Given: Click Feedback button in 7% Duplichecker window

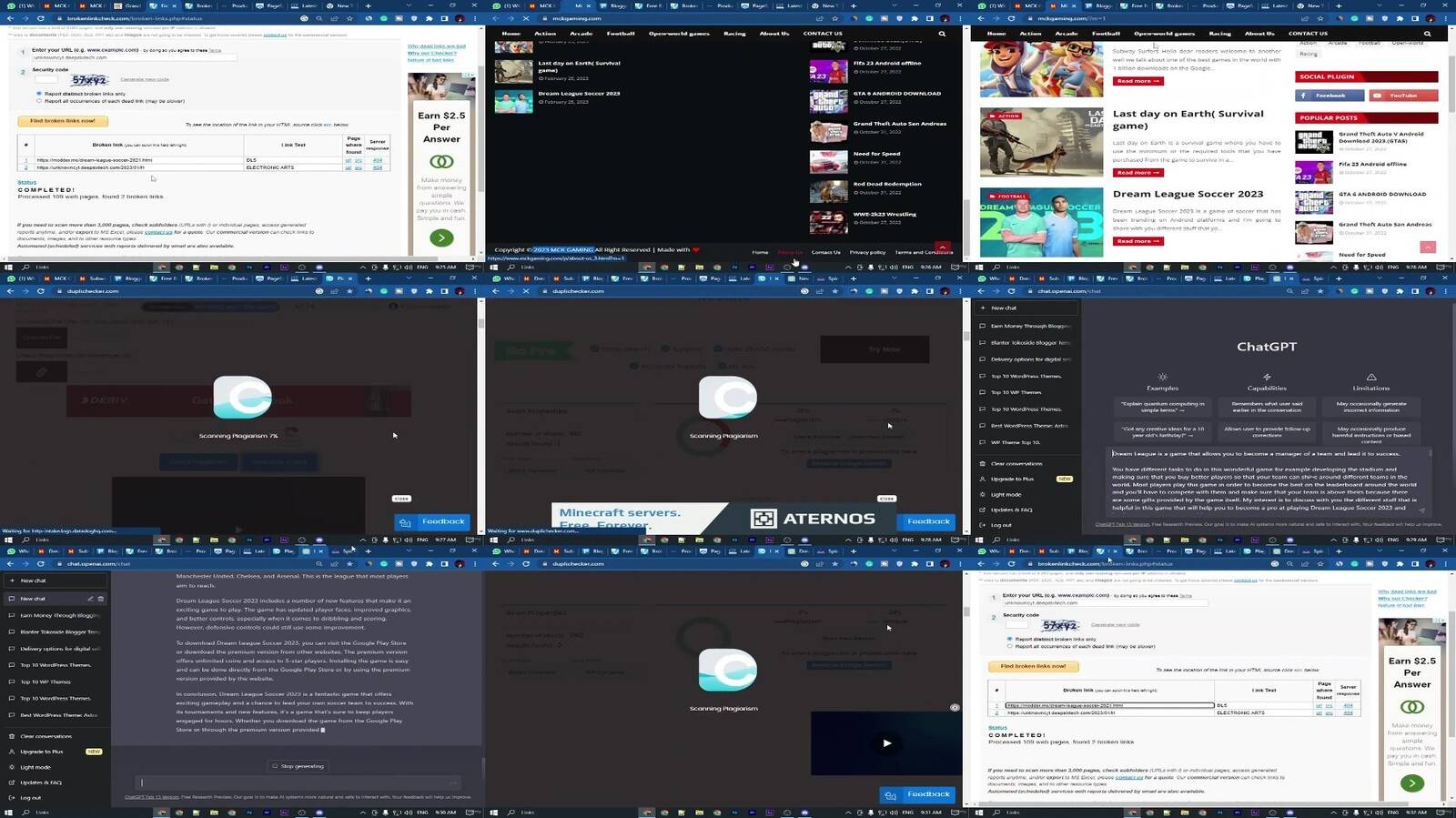Looking at the screenshot, I should [x=433, y=521].
